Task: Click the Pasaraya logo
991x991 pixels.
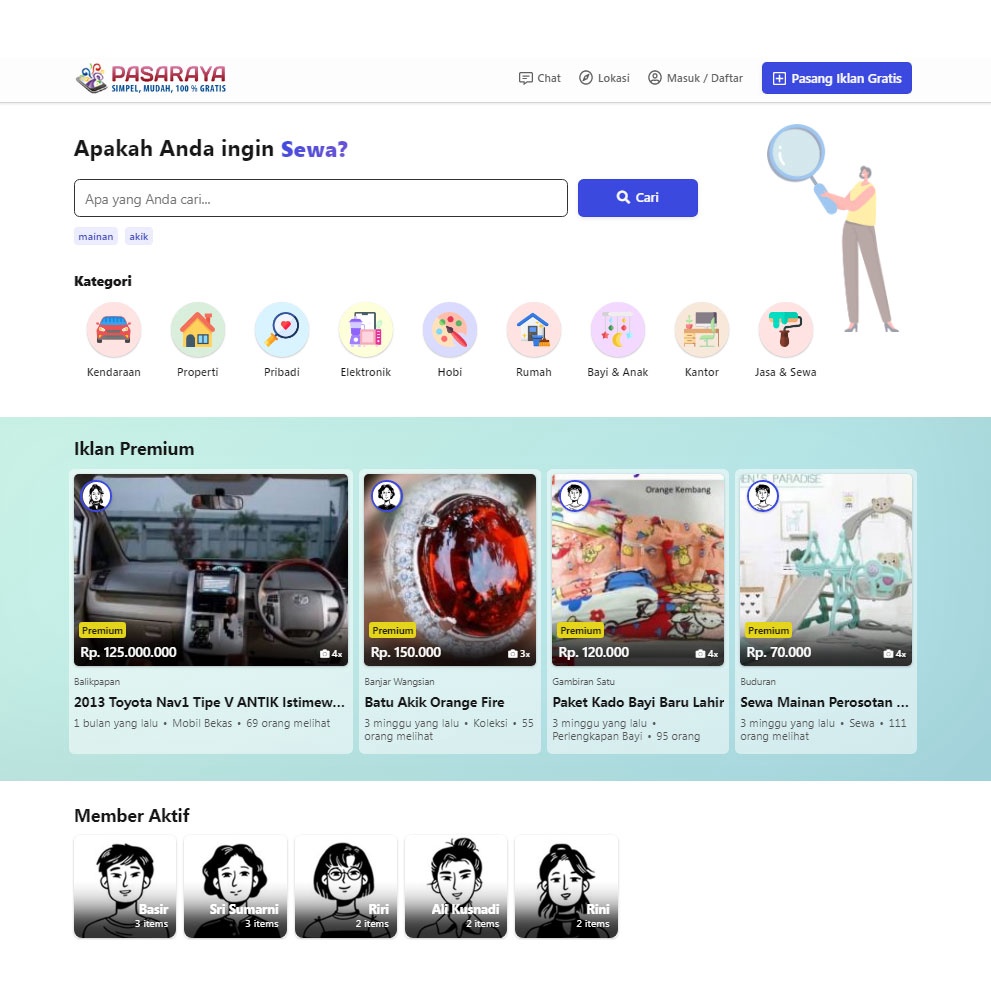Action: tap(150, 78)
